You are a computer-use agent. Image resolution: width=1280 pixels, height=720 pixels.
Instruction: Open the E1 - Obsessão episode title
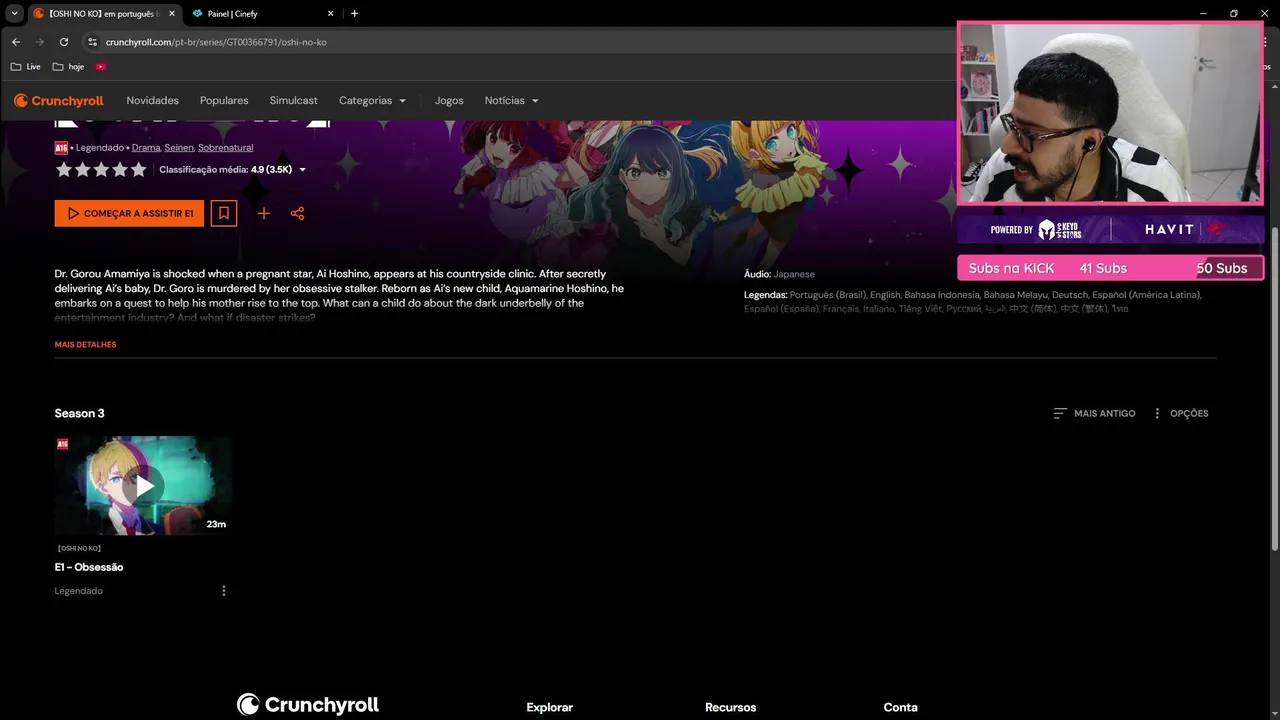(x=89, y=567)
